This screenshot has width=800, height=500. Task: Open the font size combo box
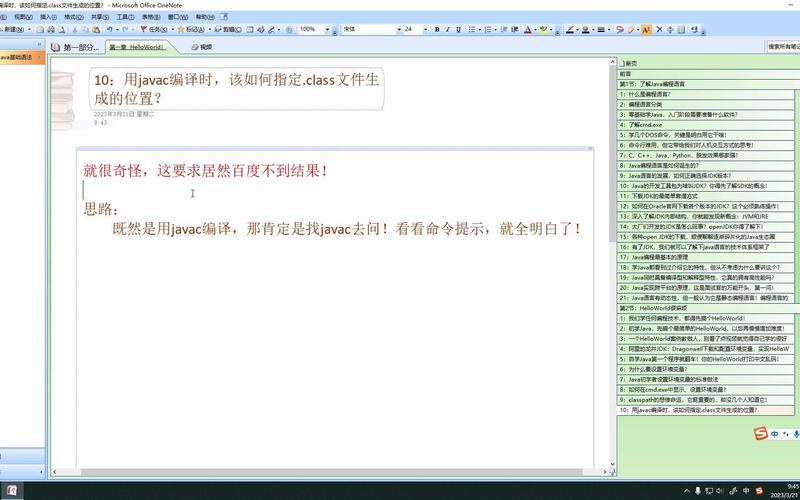tap(416, 30)
